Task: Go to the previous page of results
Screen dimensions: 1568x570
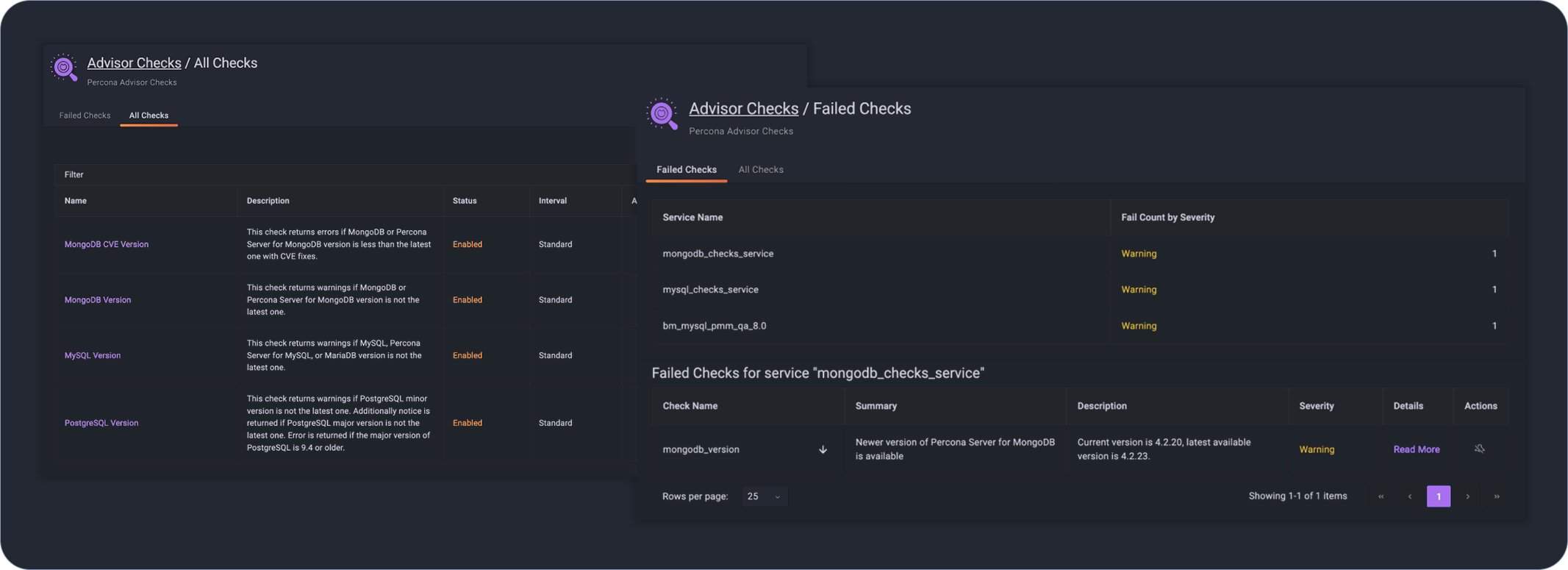Action: click(1409, 496)
